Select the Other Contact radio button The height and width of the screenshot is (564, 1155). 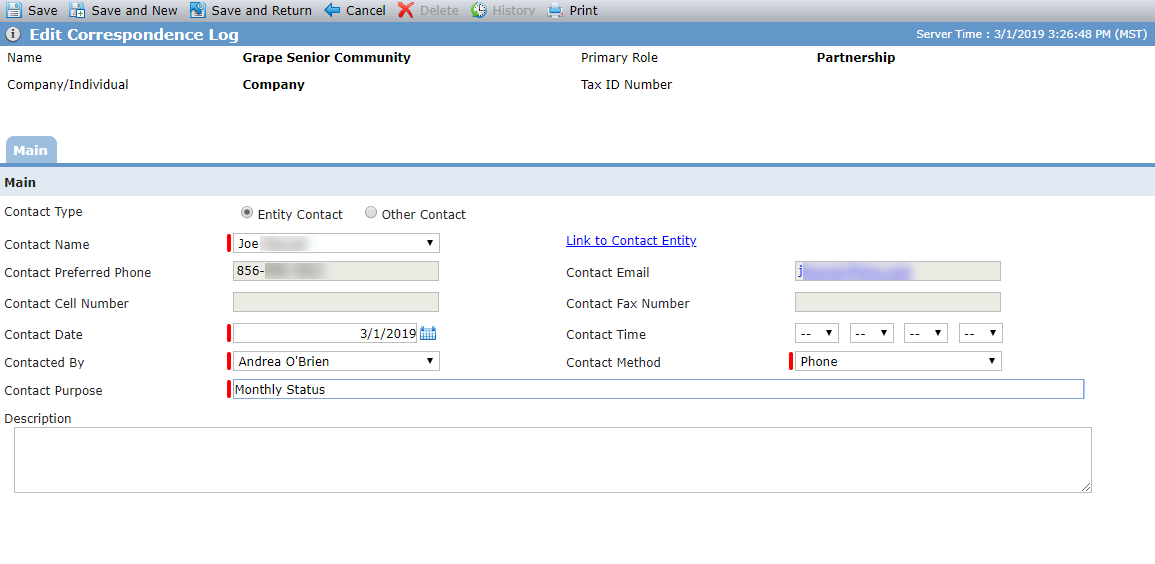371,213
